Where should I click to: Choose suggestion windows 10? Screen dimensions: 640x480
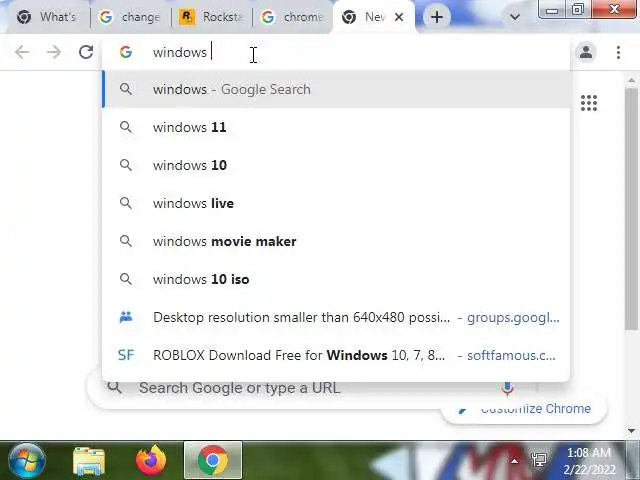pos(336,165)
